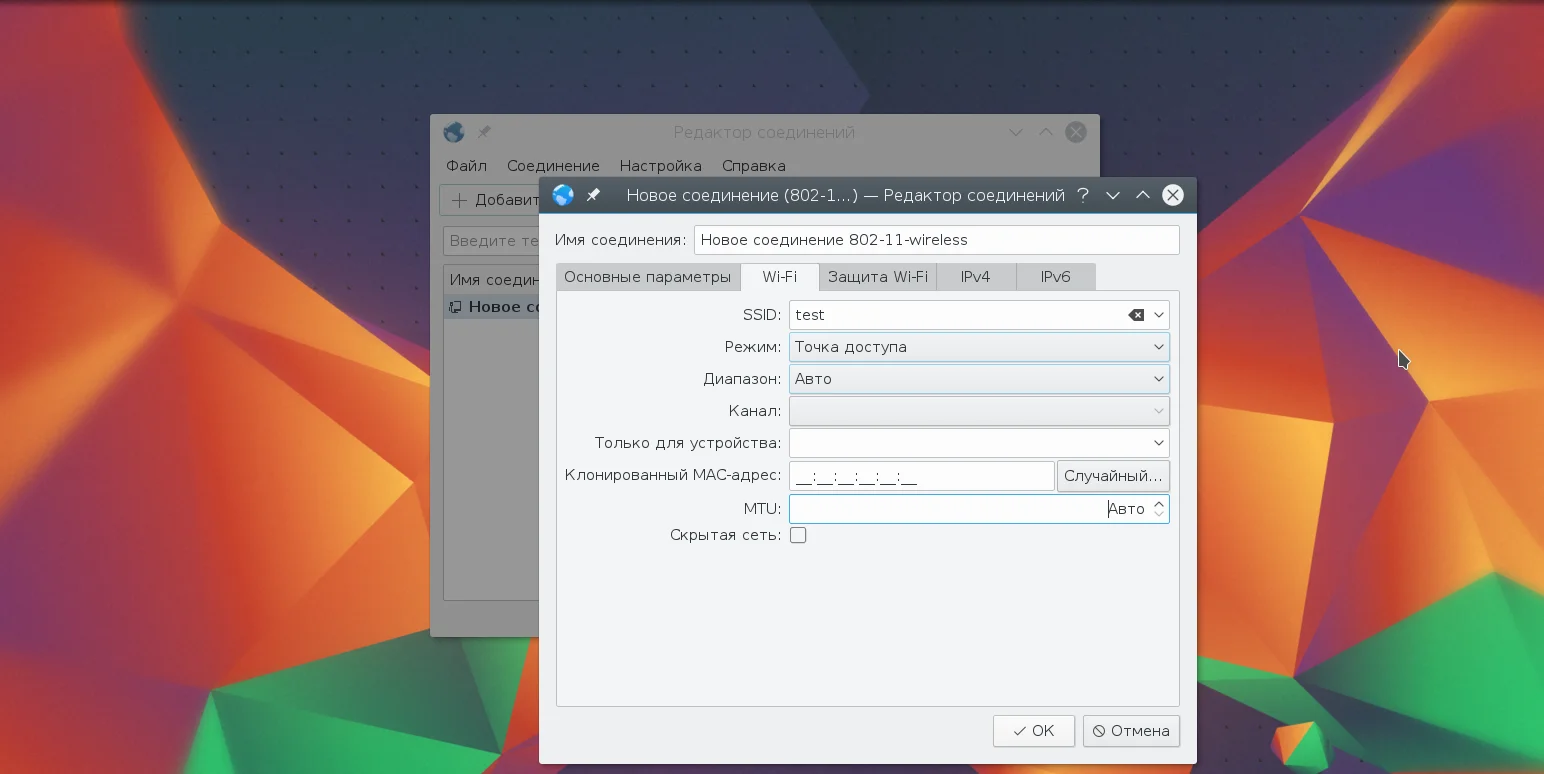The image size is (1544, 774).
Task: Open the Только для устройства dropdown
Action: pyautogui.click(x=978, y=443)
